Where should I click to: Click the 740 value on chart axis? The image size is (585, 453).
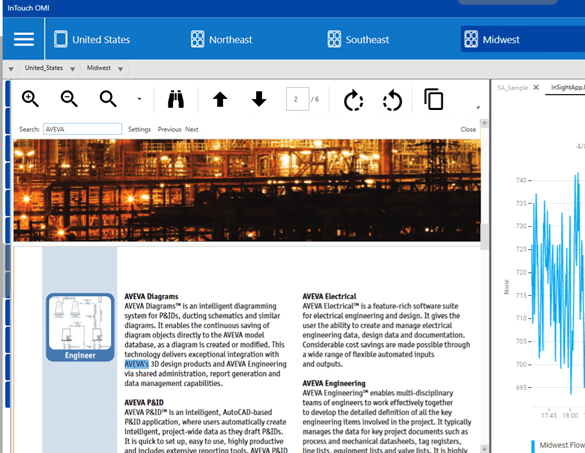pyautogui.click(x=521, y=180)
